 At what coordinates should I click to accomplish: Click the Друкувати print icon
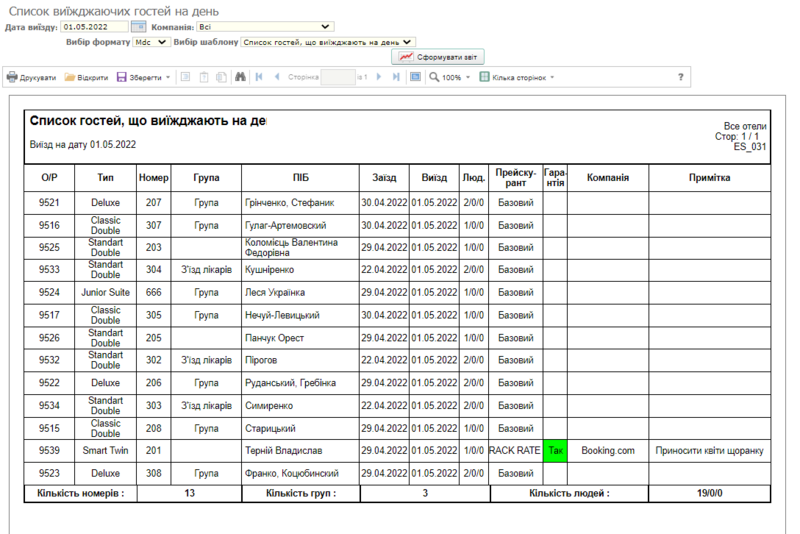tap(12, 77)
